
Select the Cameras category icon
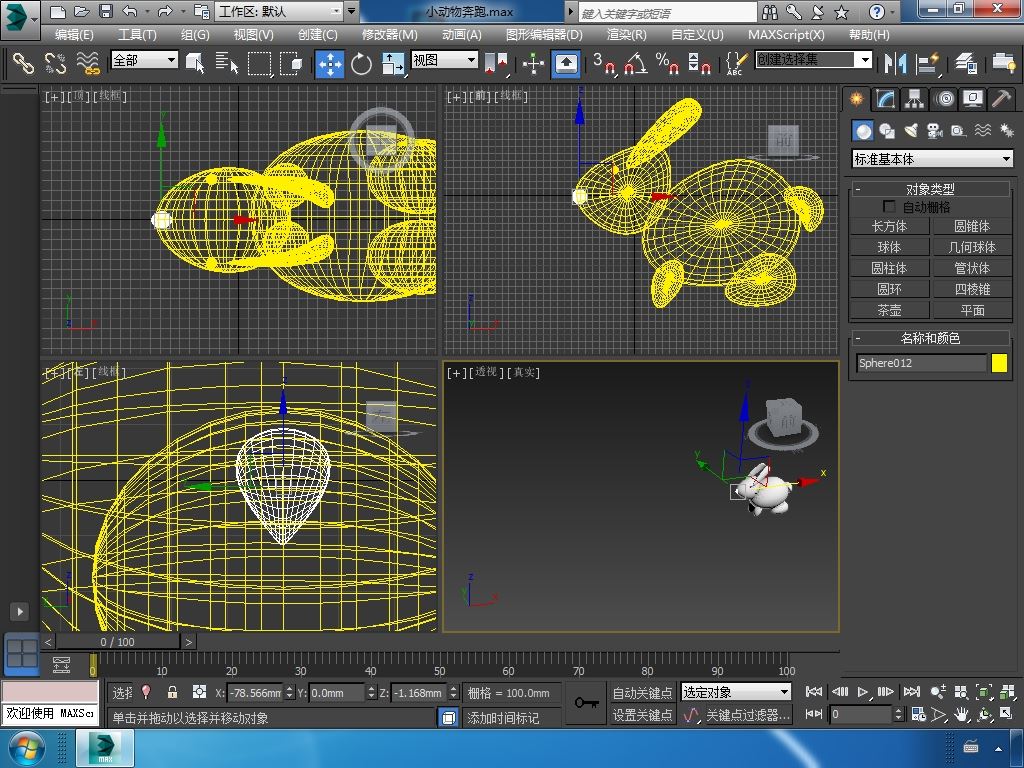pyautogui.click(x=935, y=131)
